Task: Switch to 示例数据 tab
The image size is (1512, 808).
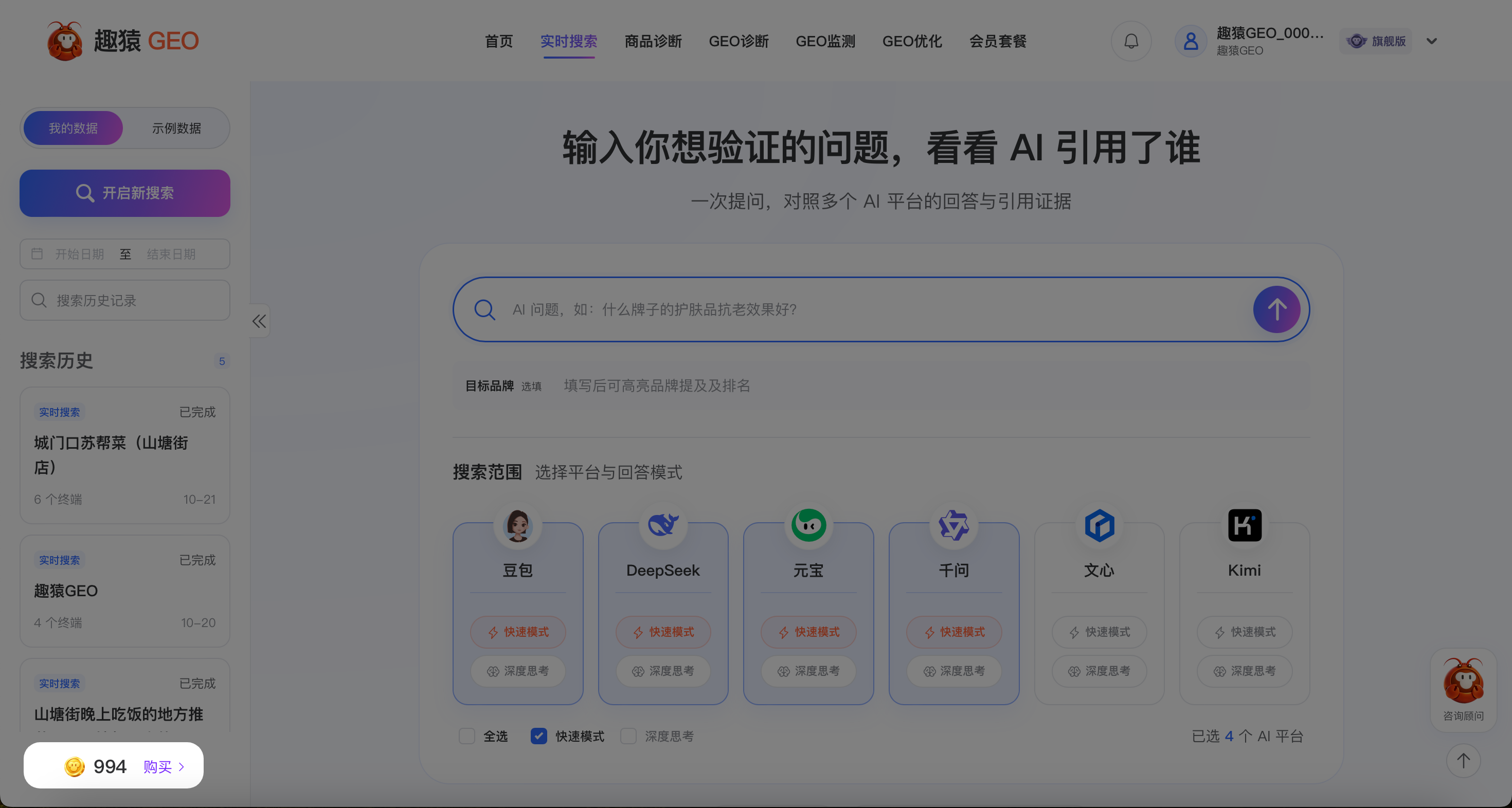Action: (x=176, y=128)
